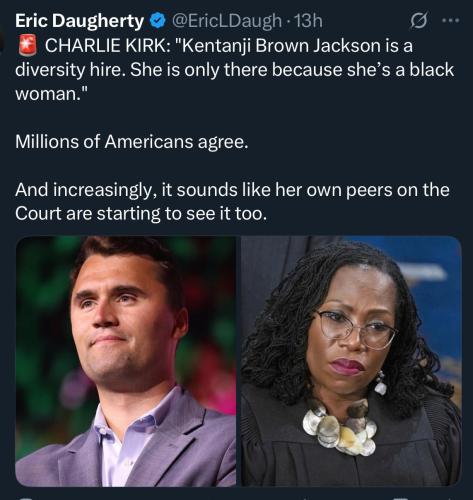The height and width of the screenshot is (500, 473).
Task: Open Eric Daugherty's profile via display name
Action: point(79,21)
